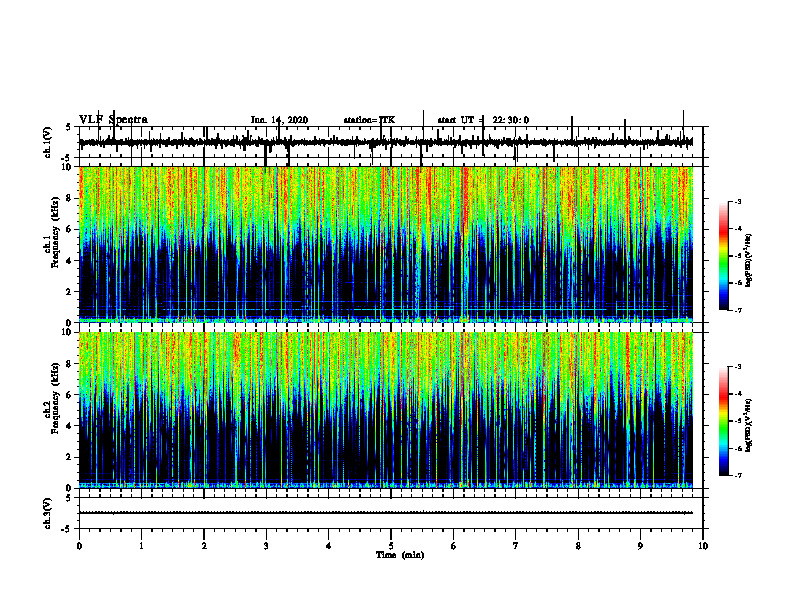Click the "-3" tick on ch.1 colorbar
The image size is (792, 612).
coord(738,201)
